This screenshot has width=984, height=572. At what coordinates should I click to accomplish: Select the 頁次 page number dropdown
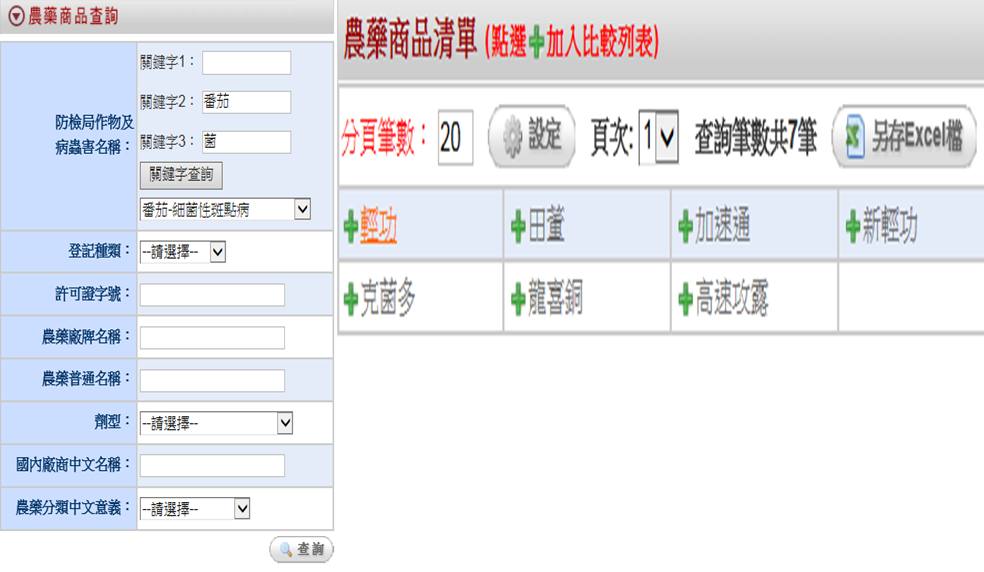point(659,139)
